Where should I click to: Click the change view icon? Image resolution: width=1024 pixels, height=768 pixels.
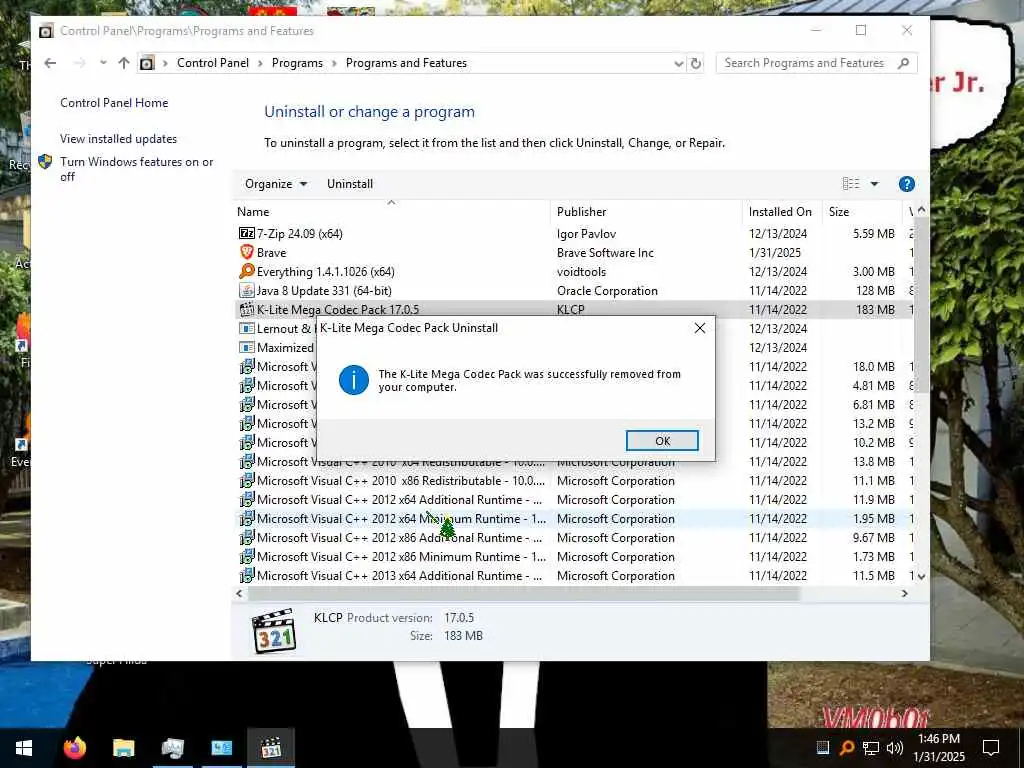pyautogui.click(x=851, y=184)
